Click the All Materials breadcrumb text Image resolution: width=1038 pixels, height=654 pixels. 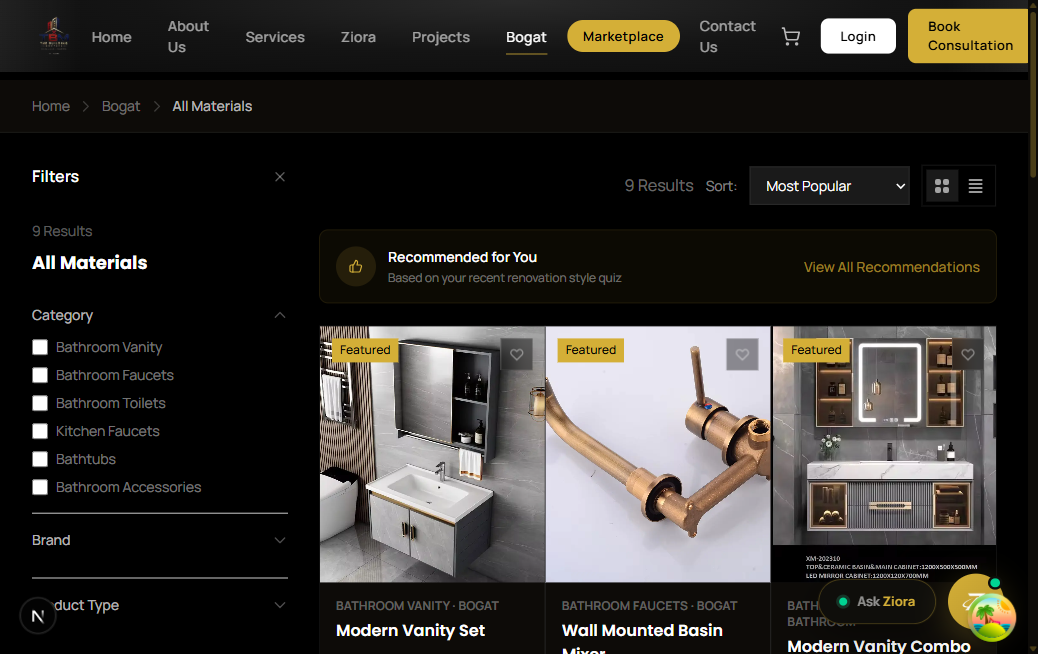pyautogui.click(x=212, y=107)
